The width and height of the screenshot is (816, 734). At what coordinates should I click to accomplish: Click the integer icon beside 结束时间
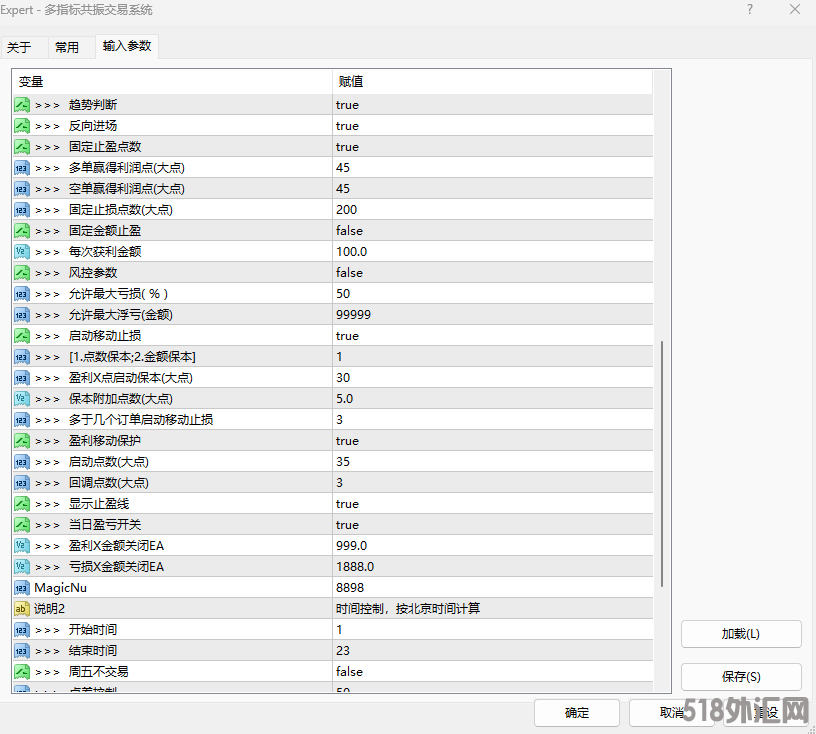click(x=22, y=651)
